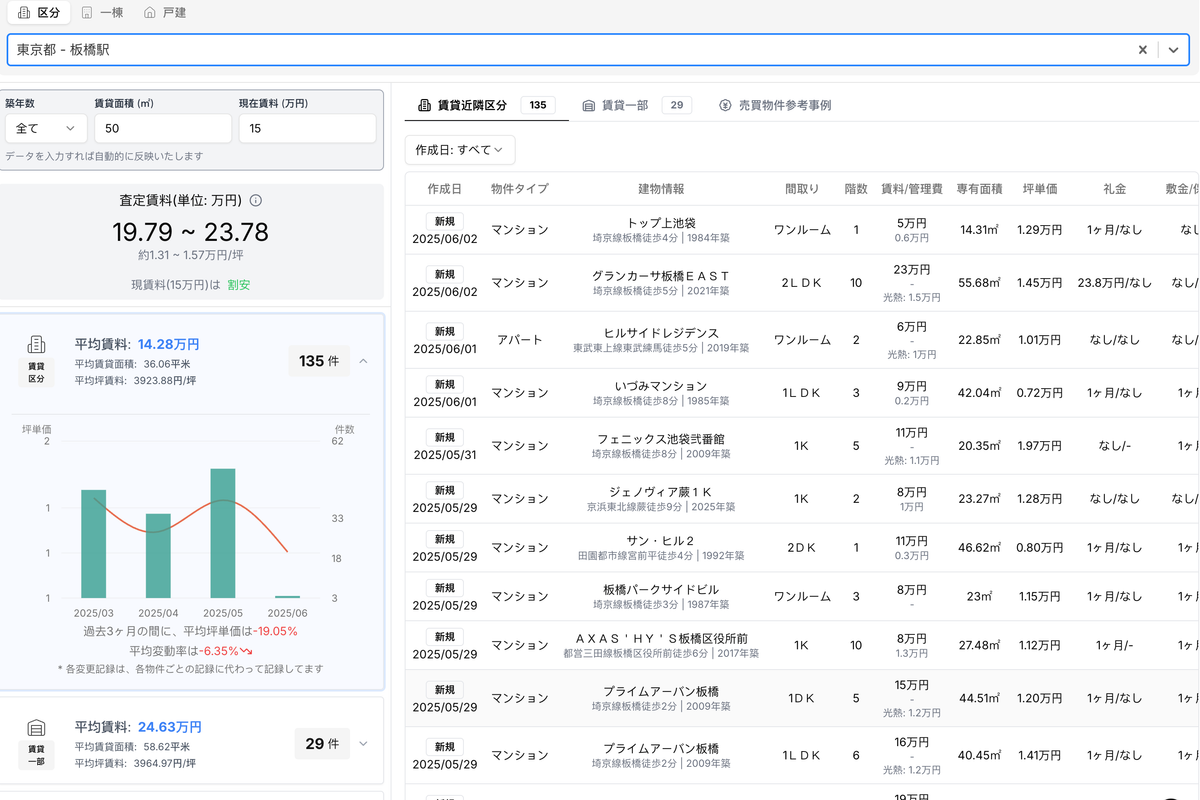The width and height of the screenshot is (1200, 800).
Task: Click the yen icon on 売買物件参考事例 tab
Action: (x=725, y=105)
